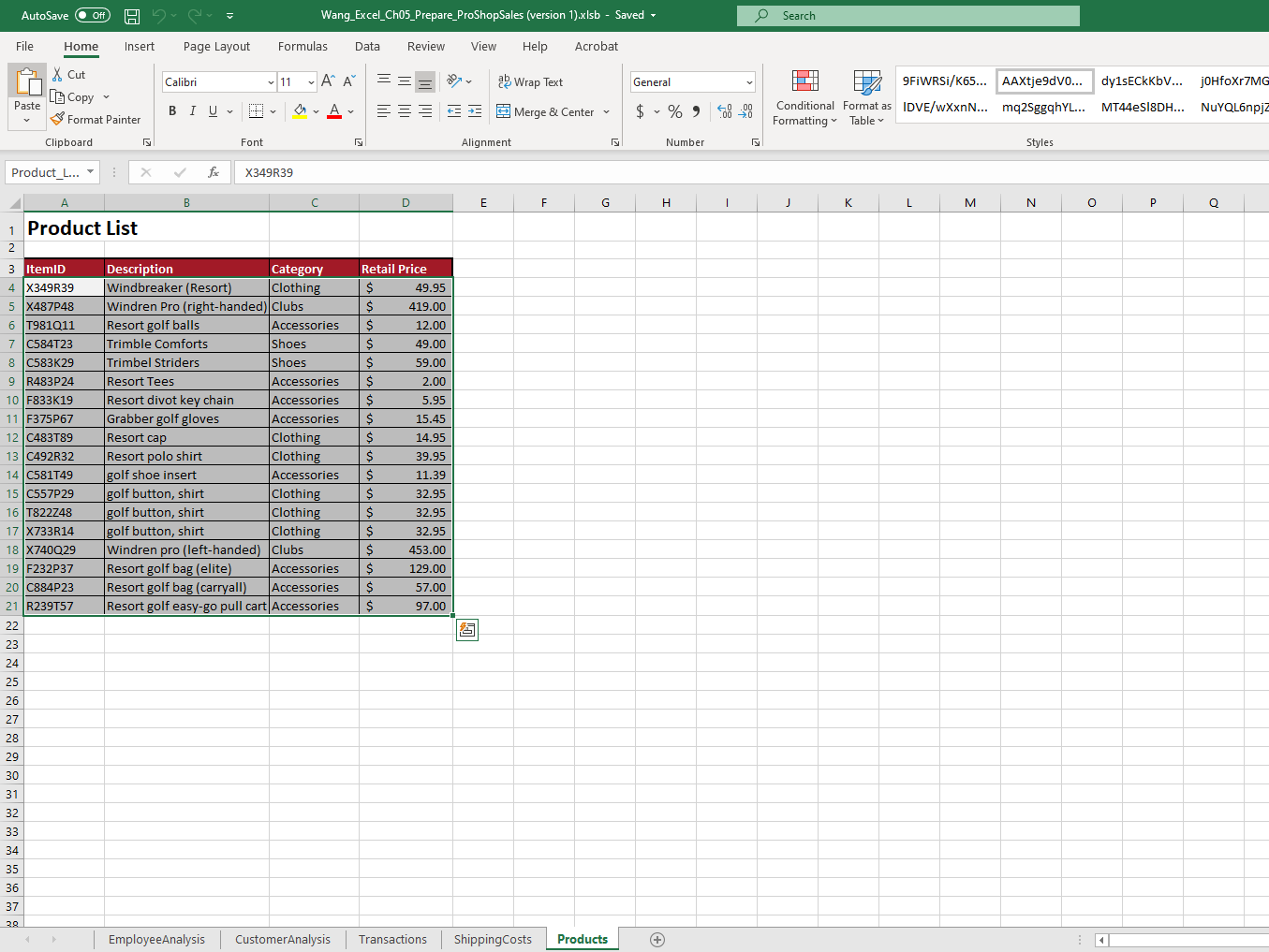
Task: Open Format as Table gallery
Action: pyautogui.click(x=867, y=97)
